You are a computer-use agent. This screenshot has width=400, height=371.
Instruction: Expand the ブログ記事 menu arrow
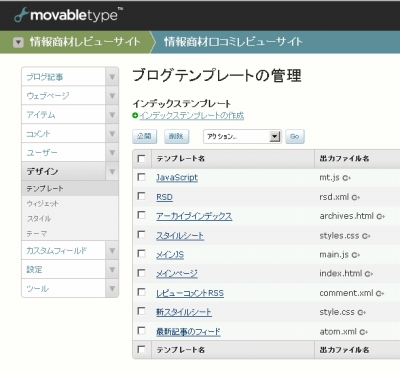[112, 77]
